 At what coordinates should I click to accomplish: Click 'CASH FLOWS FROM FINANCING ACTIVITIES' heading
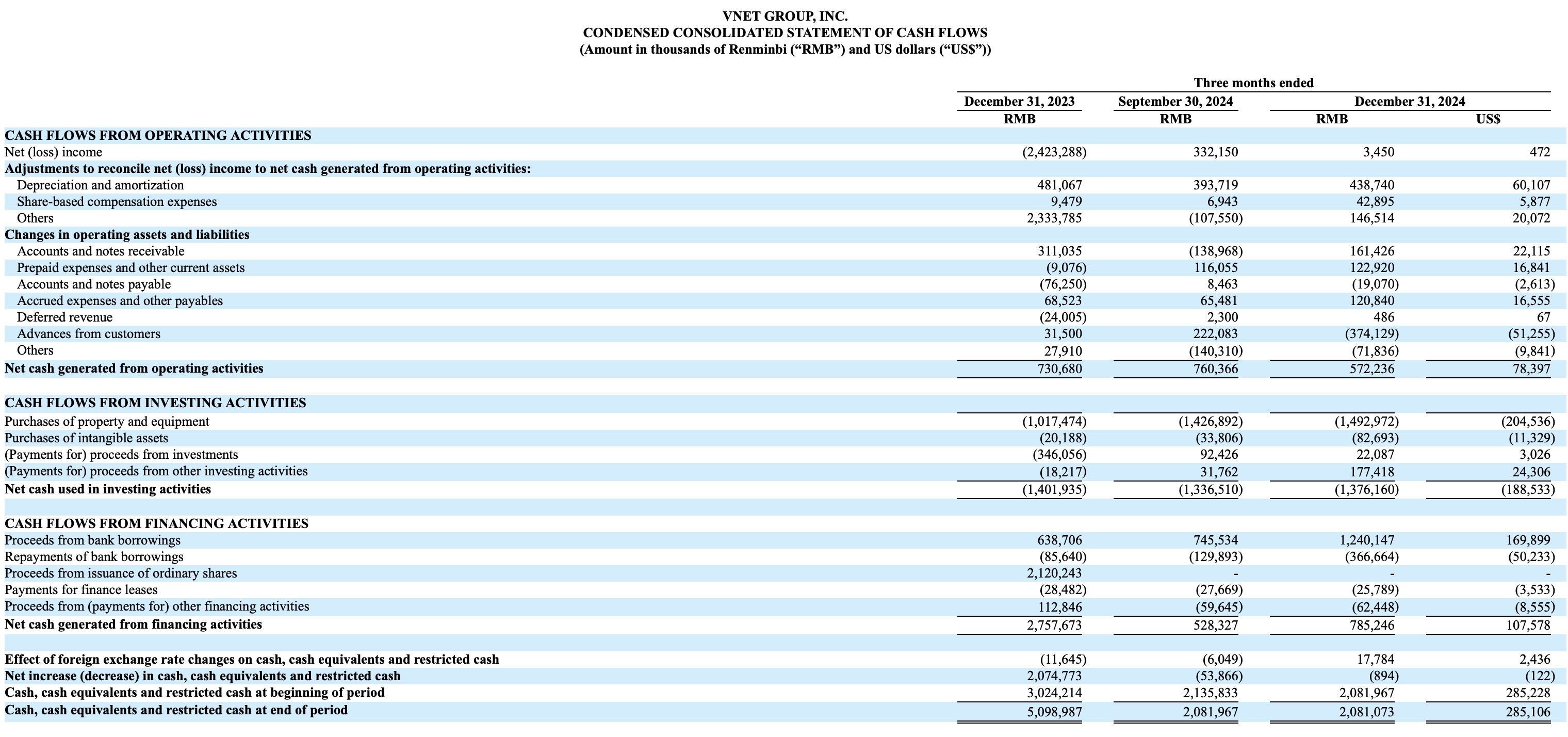point(156,524)
